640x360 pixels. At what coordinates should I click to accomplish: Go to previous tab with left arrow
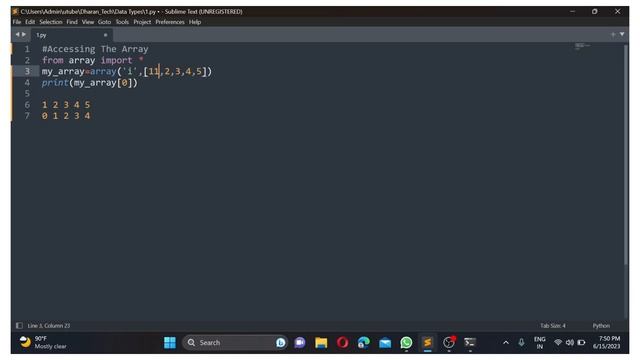pyautogui.click(x=18, y=35)
